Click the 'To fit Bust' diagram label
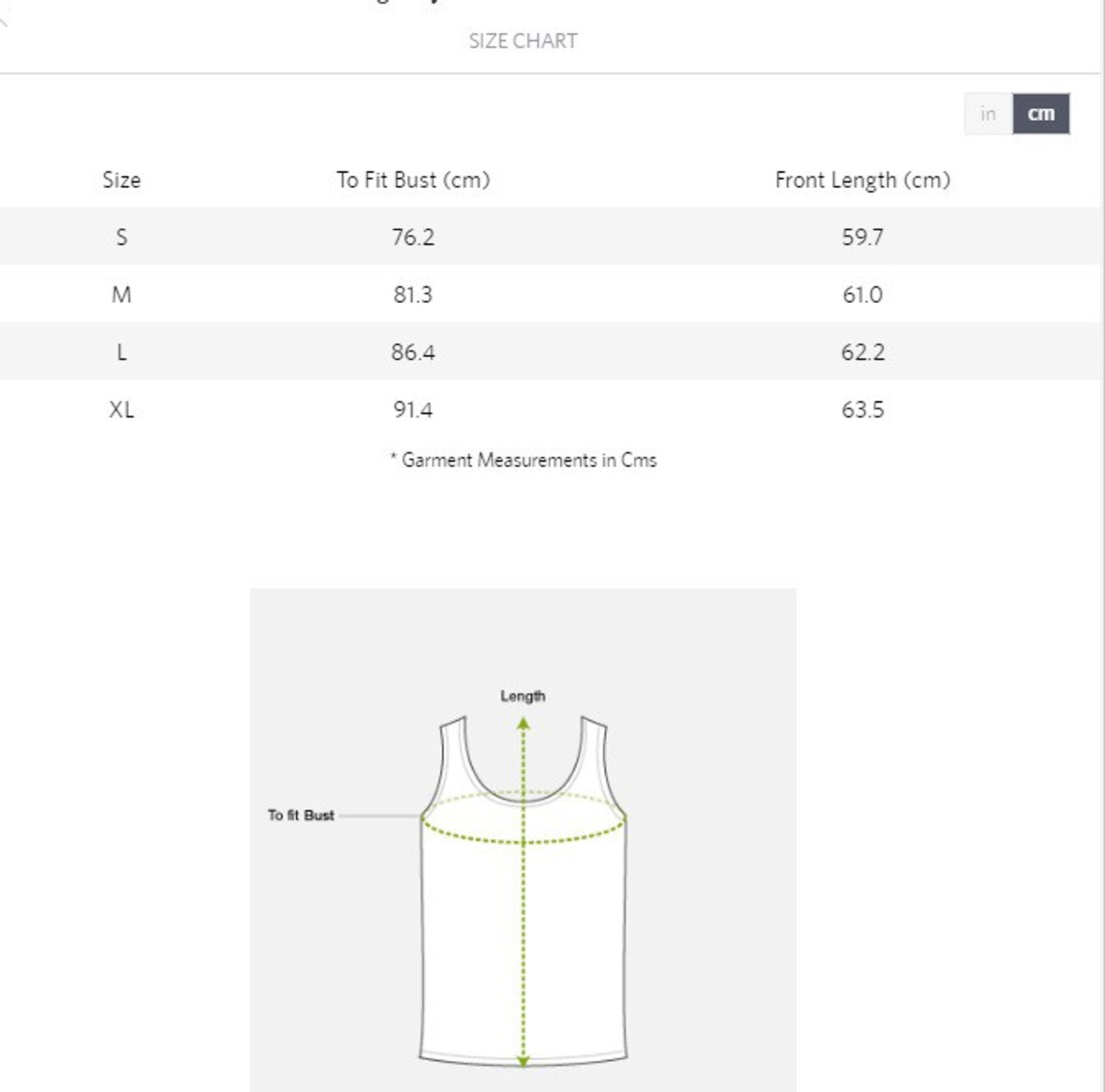This screenshot has width=1105, height=1092. click(x=301, y=815)
